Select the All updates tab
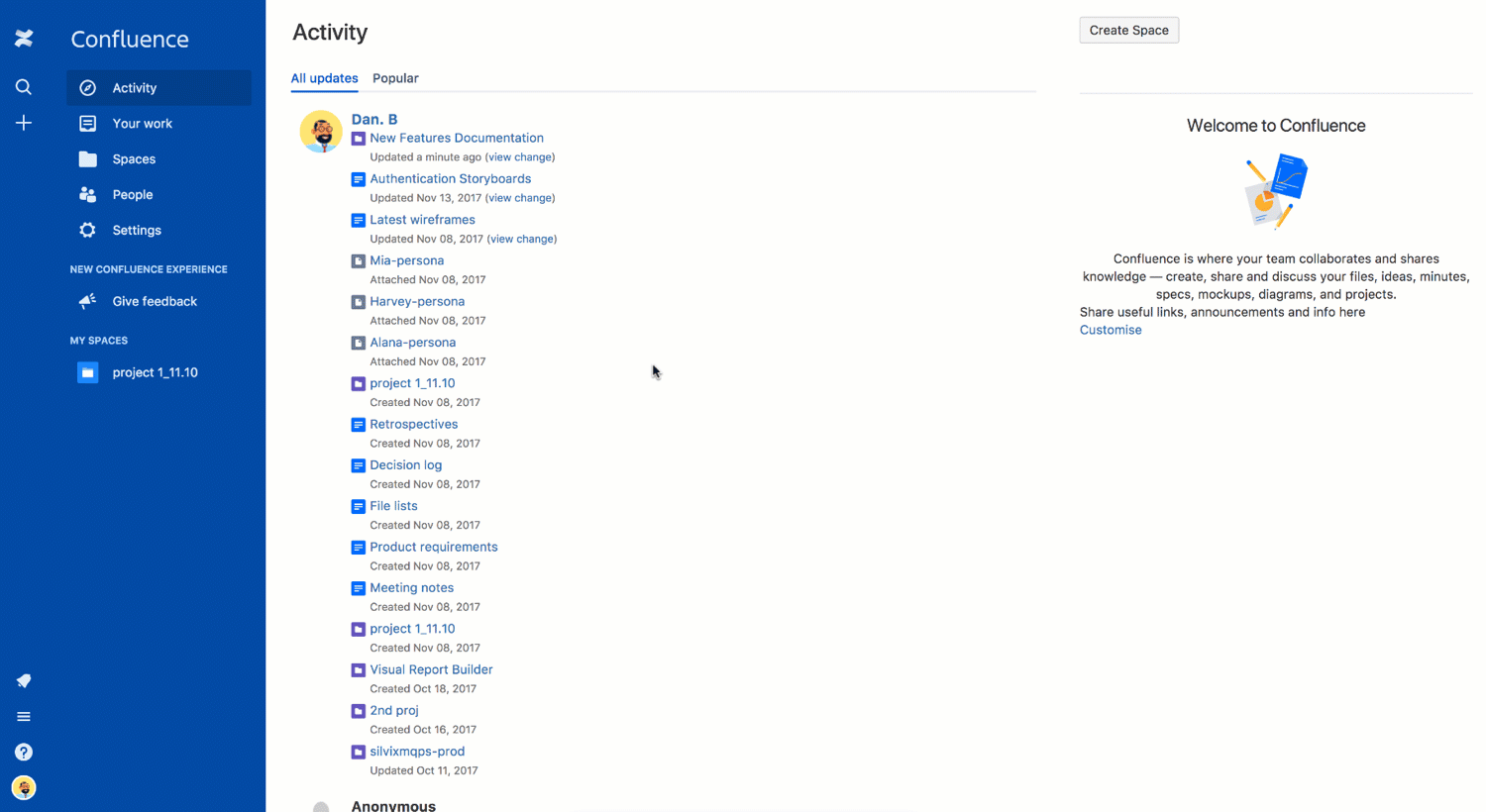 pyautogui.click(x=324, y=78)
